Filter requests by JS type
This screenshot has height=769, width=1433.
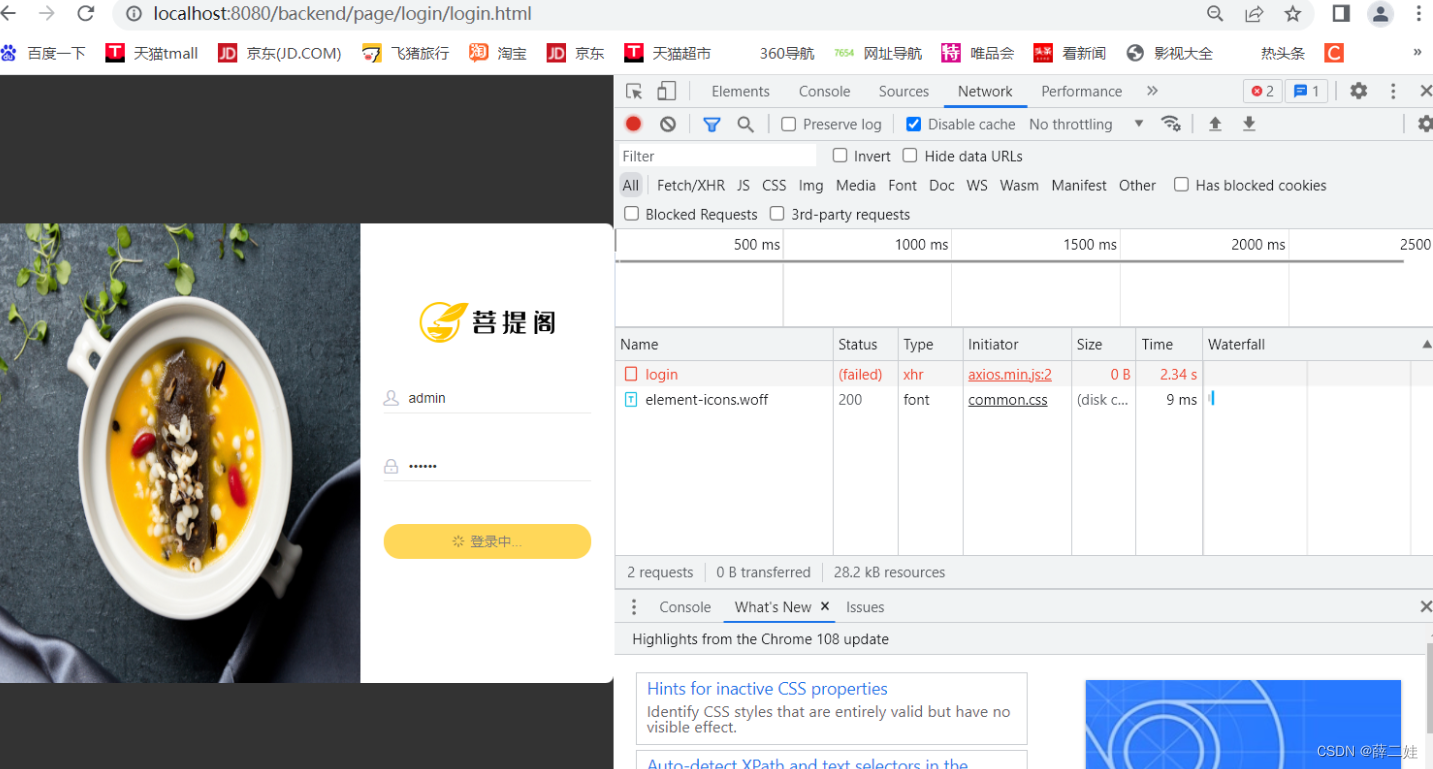coord(743,185)
